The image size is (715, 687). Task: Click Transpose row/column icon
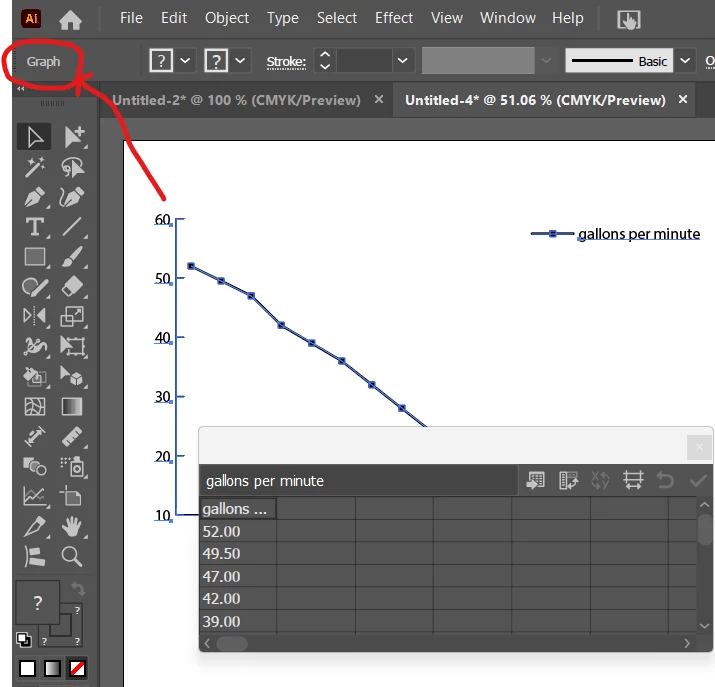tap(568, 480)
